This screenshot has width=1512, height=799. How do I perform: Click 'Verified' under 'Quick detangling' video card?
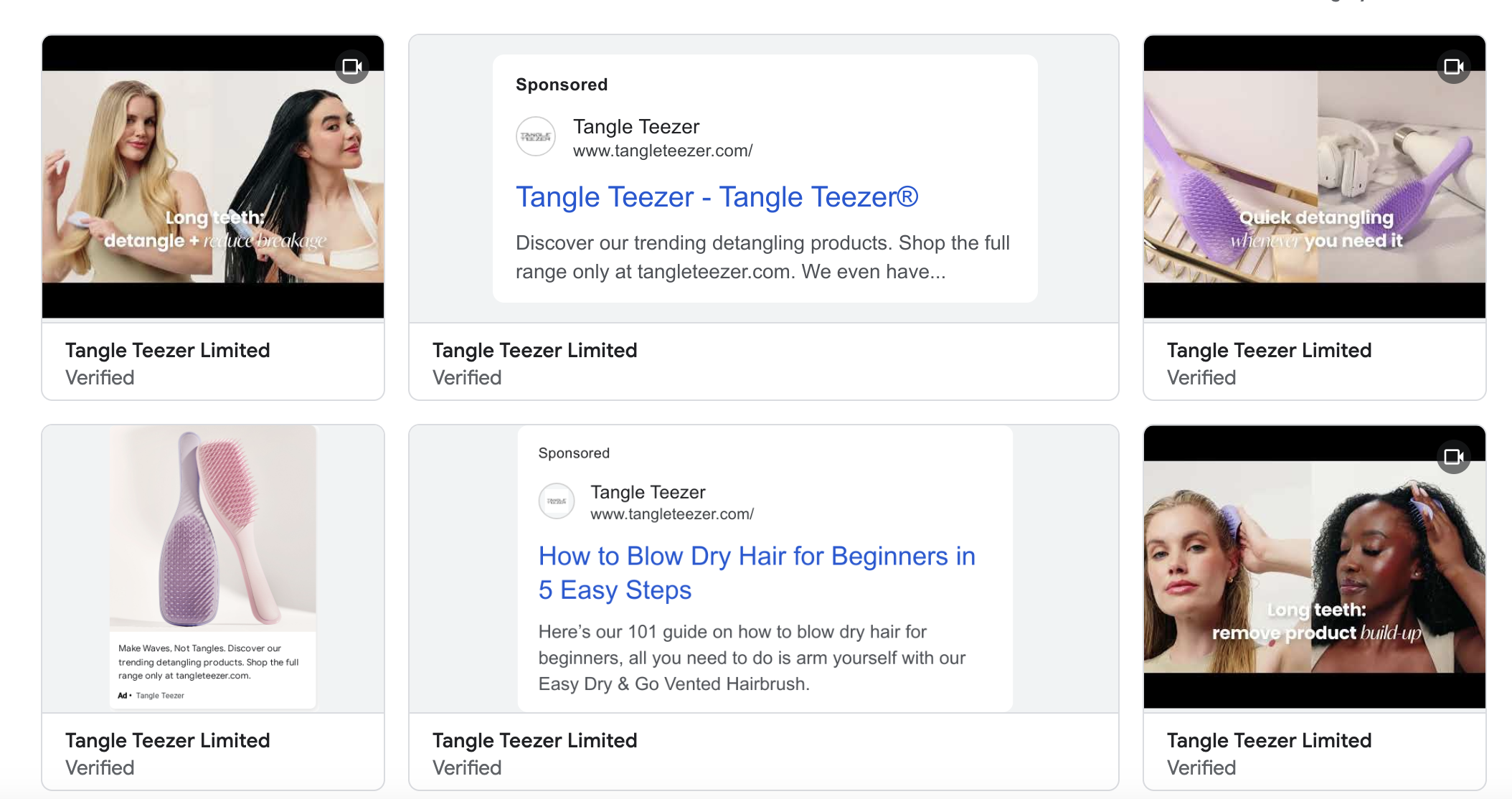pos(1201,377)
